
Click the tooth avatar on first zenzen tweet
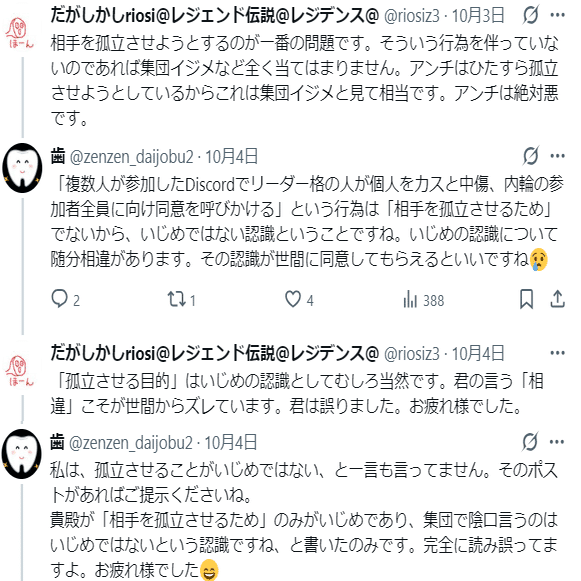pyautogui.click(x=22, y=168)
